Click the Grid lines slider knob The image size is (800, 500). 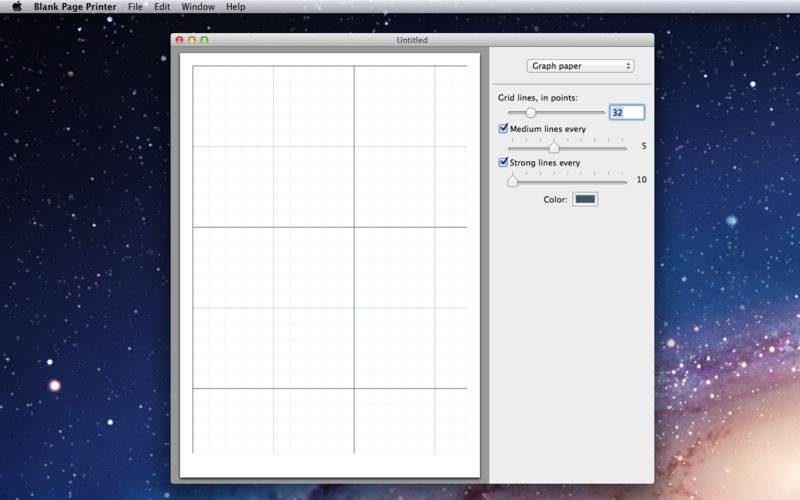pos(531,112)
